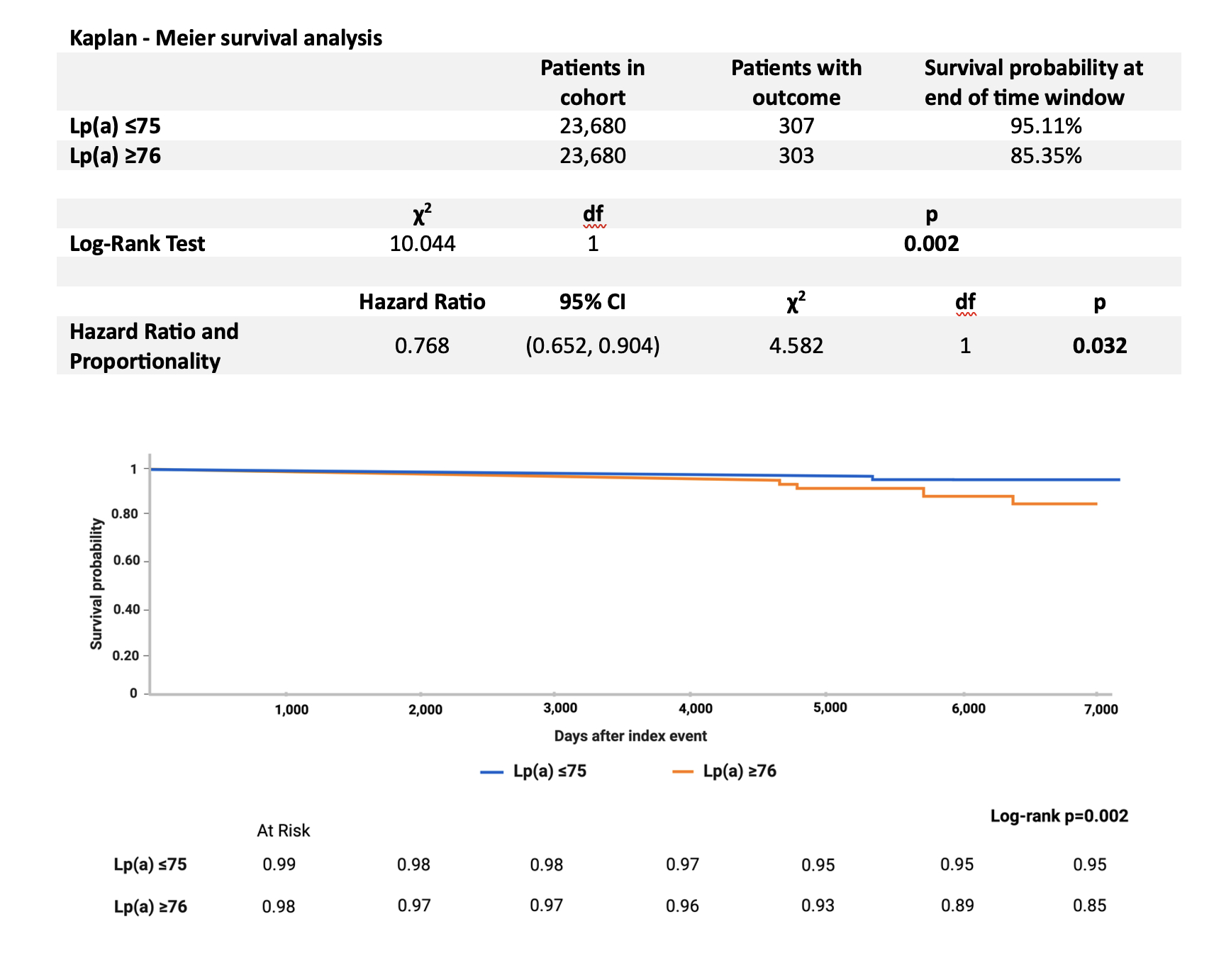Click the "Log-rank p=0.002" annotation under the chart
1231x980 pixels.
click(1059, 816)
